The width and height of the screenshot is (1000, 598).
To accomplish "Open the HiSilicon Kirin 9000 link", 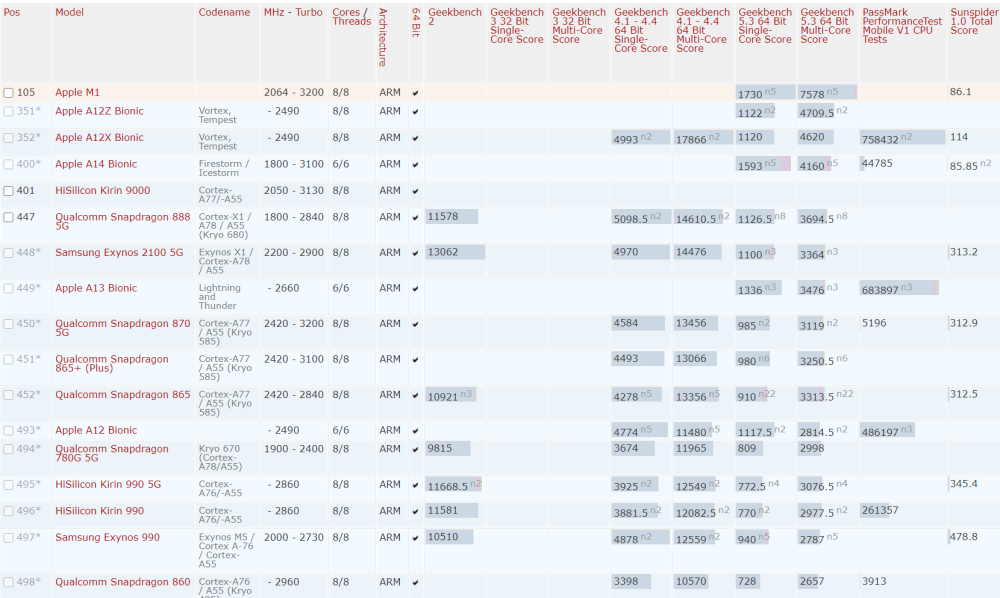I will click(x=103, y=191).
